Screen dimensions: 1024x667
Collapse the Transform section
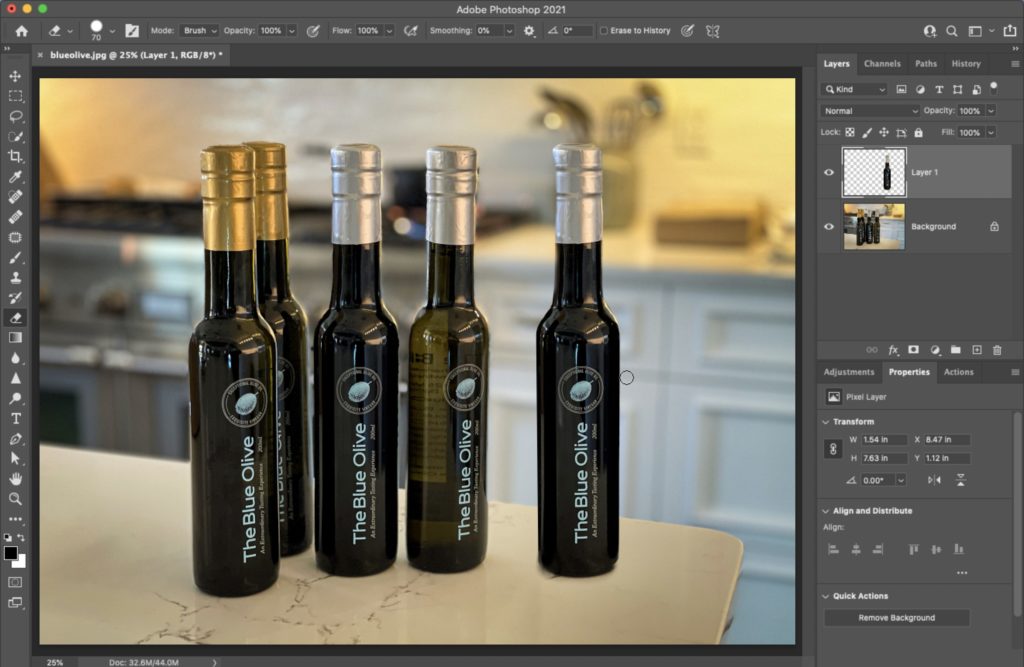pyautogui.click(x=825, y=422)
